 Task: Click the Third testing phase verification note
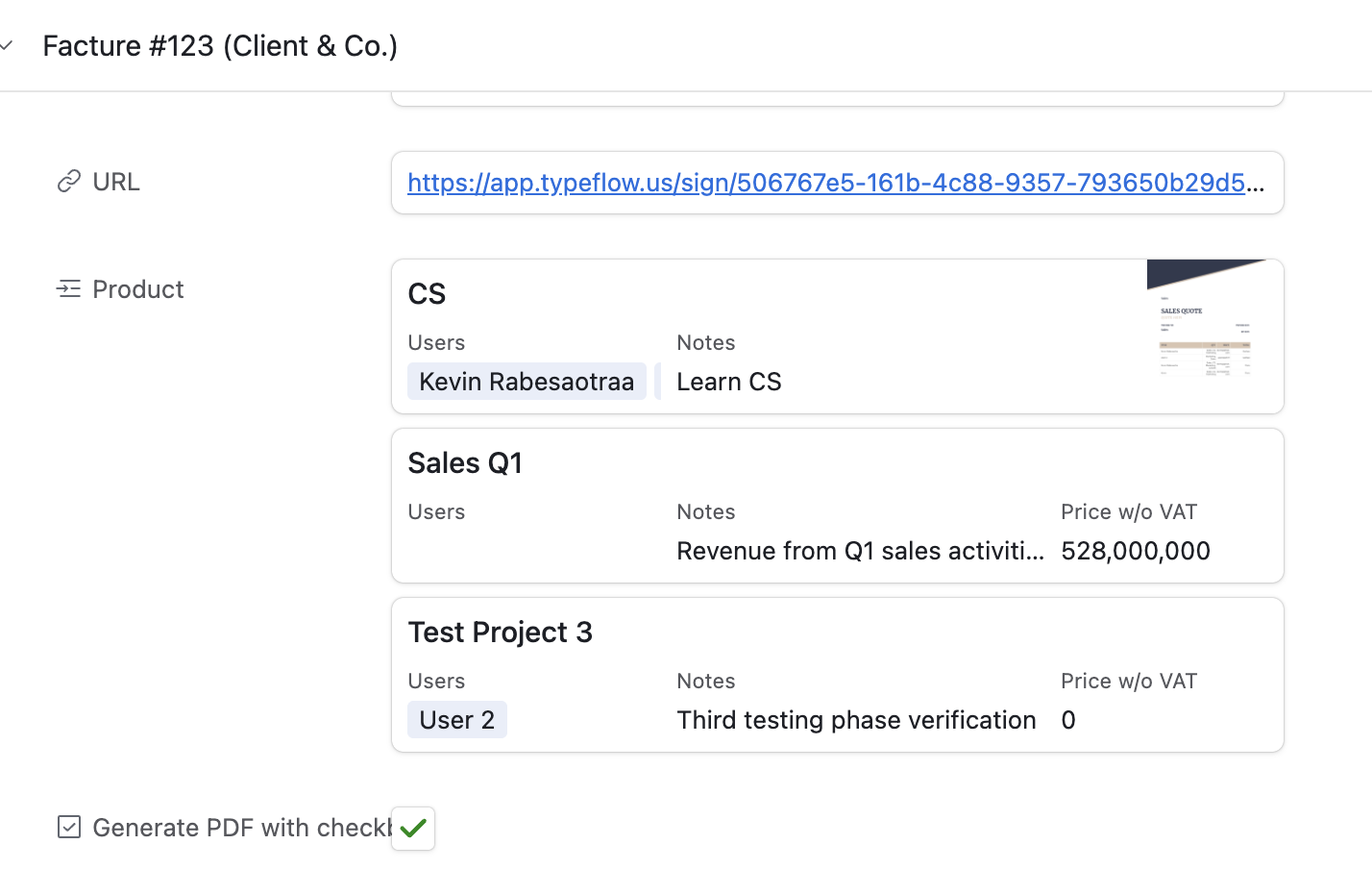click(x=855, y=720)
